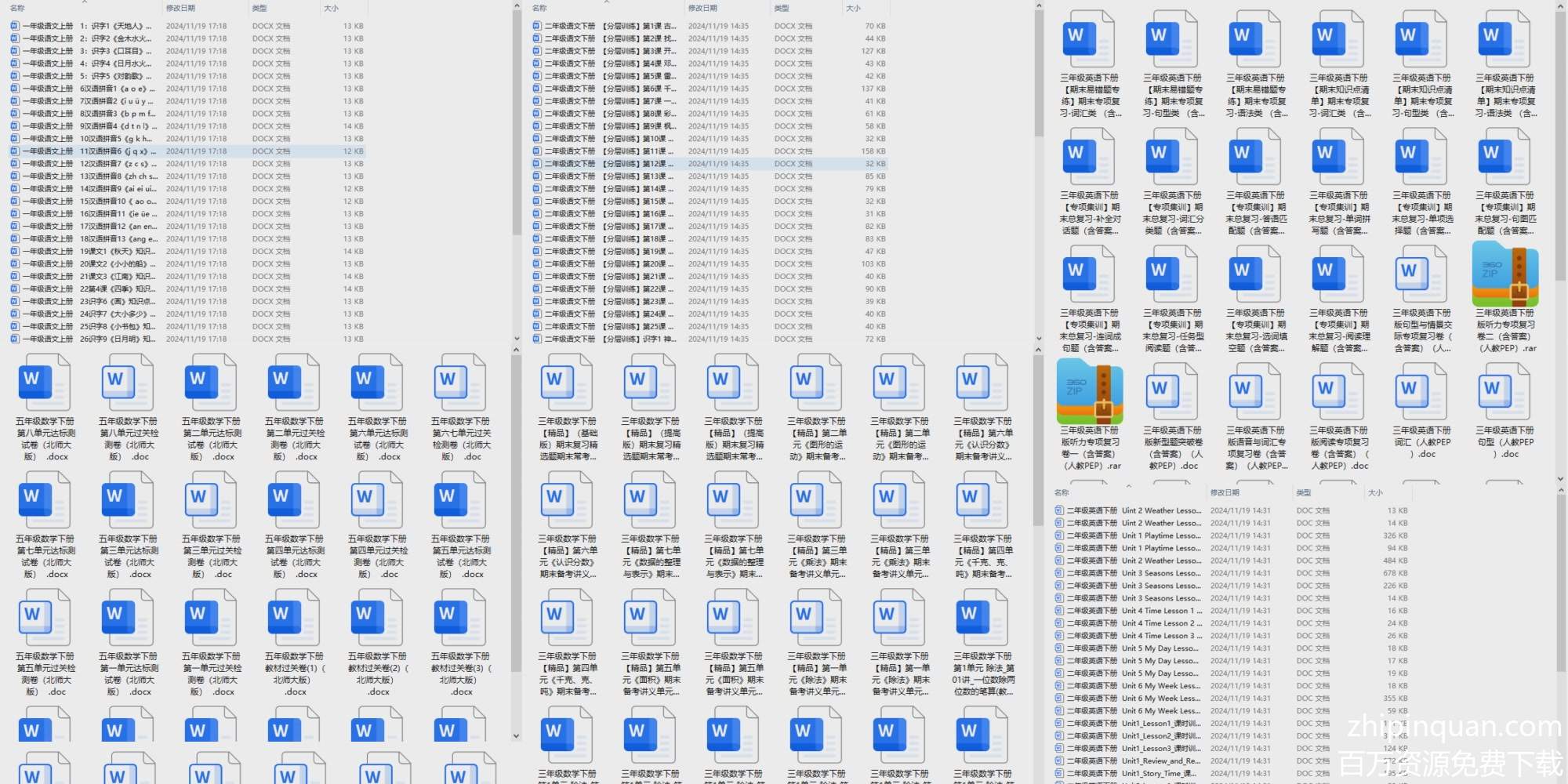Click the 五年级数学下册 pane vertical scrollbar thumb
This screenshot has width=1568, height=784.
pos(516,510)
